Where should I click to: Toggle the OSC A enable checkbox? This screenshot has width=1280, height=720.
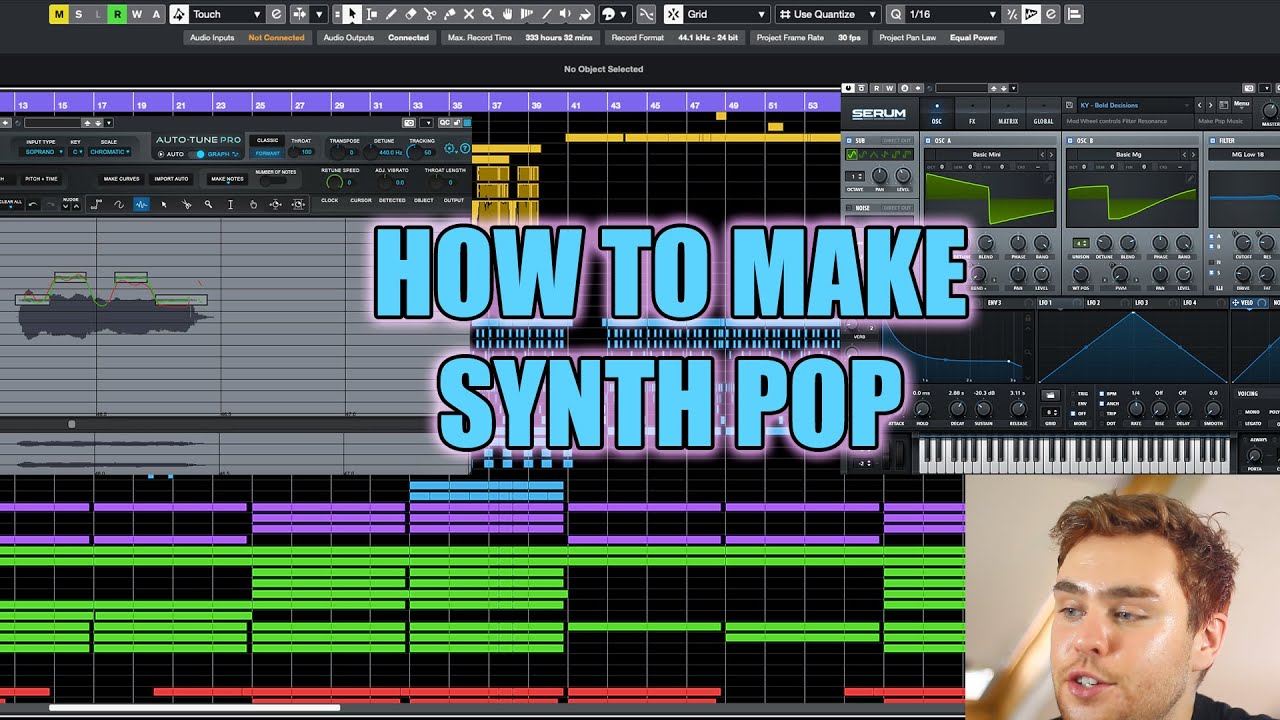point(927,141)
